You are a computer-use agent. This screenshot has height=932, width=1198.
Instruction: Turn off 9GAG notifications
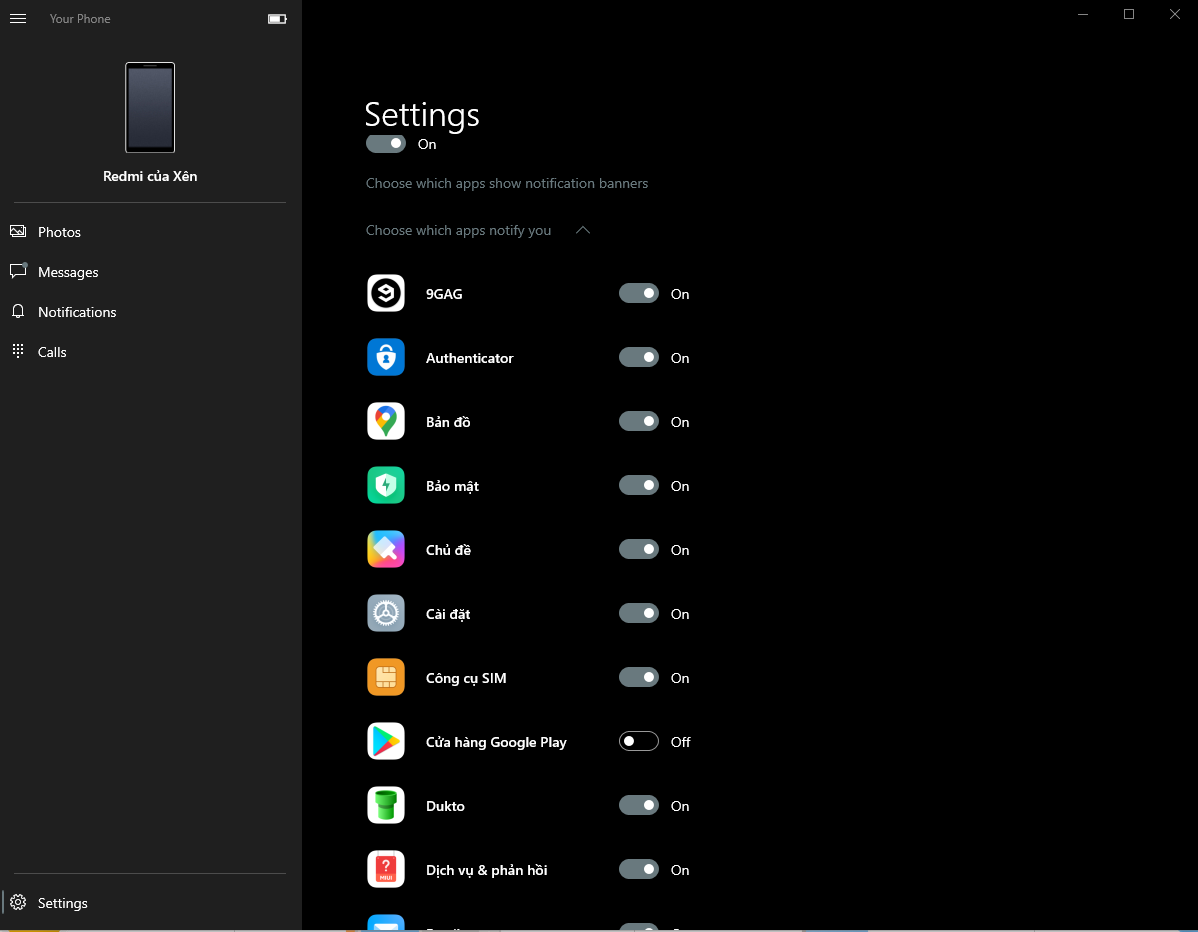click(x=639, y=293)
